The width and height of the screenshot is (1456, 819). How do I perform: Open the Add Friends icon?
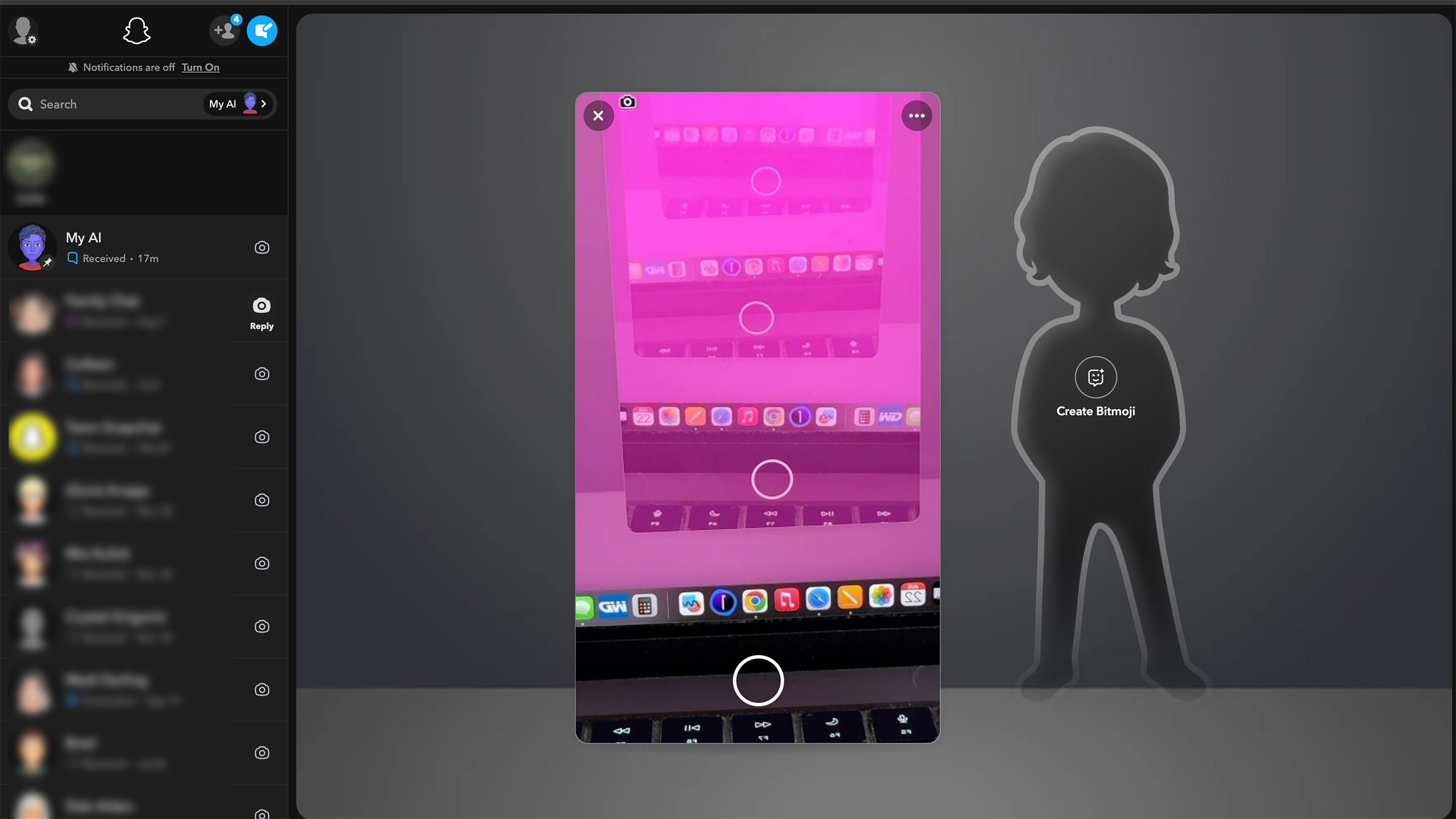point(224,30)
